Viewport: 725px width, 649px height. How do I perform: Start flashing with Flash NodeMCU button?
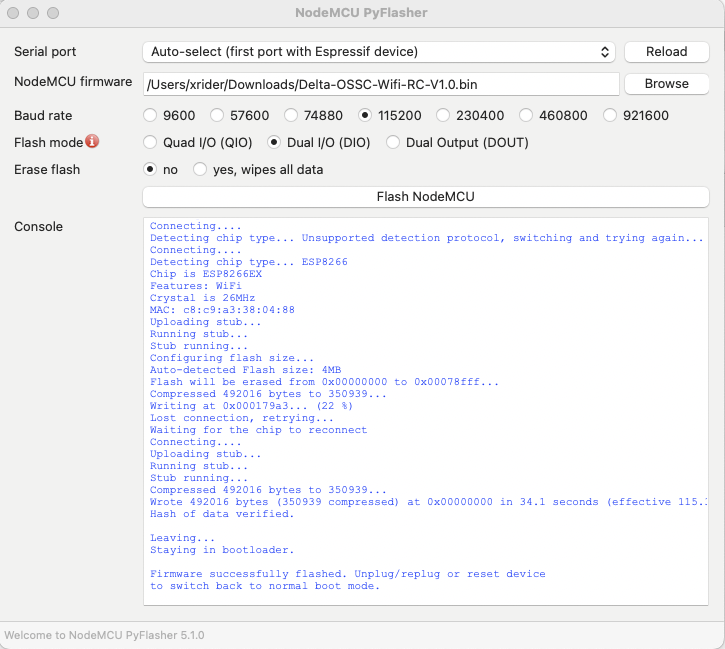(425, 197)
